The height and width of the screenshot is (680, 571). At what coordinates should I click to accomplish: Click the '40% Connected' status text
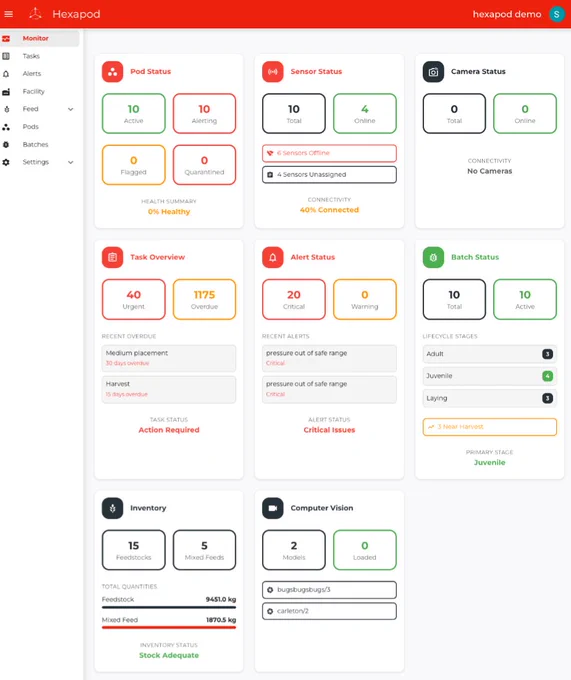tap(329, 210)
